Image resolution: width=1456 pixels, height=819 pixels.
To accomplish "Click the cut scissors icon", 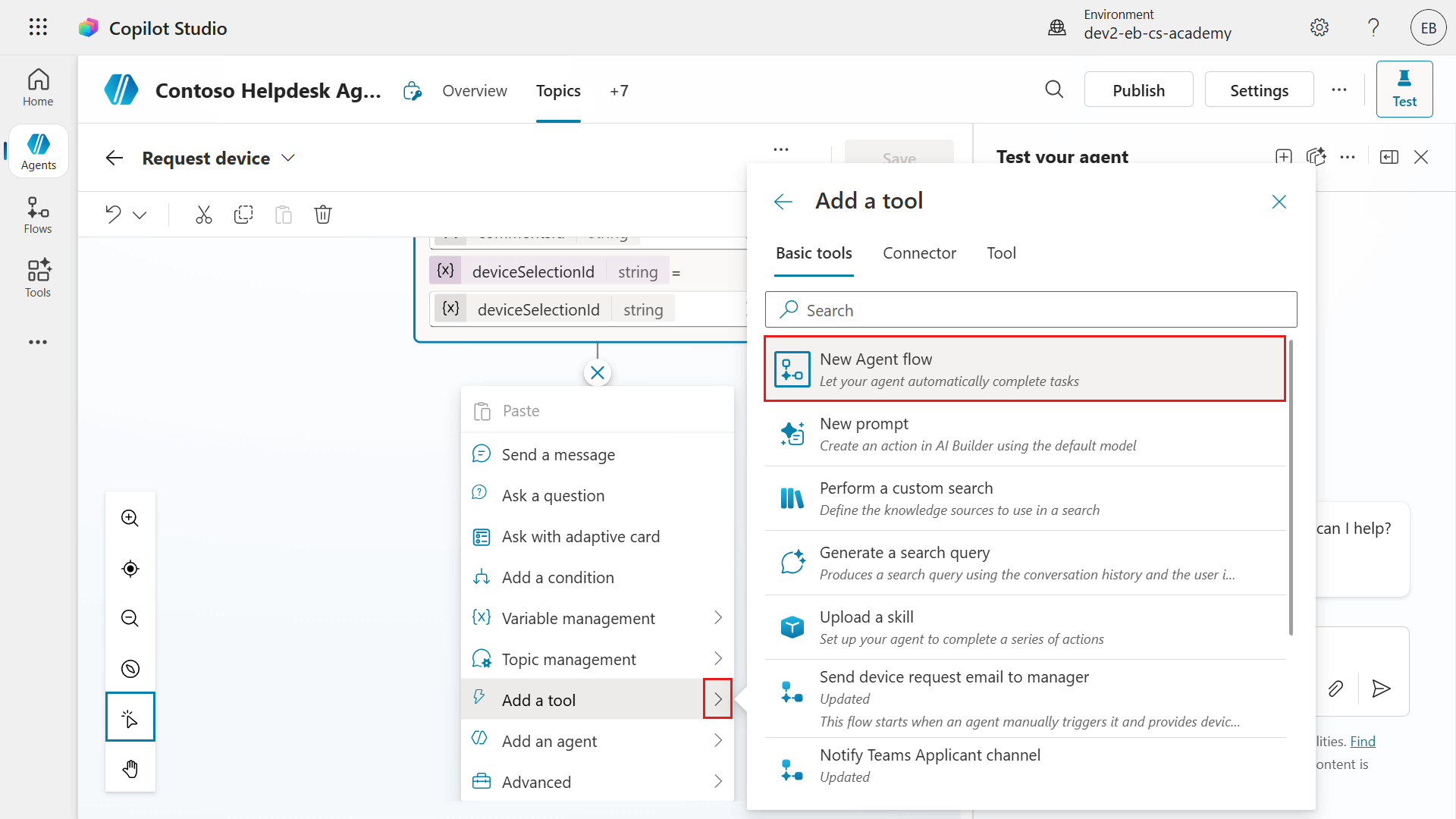I will pos(203,215).
